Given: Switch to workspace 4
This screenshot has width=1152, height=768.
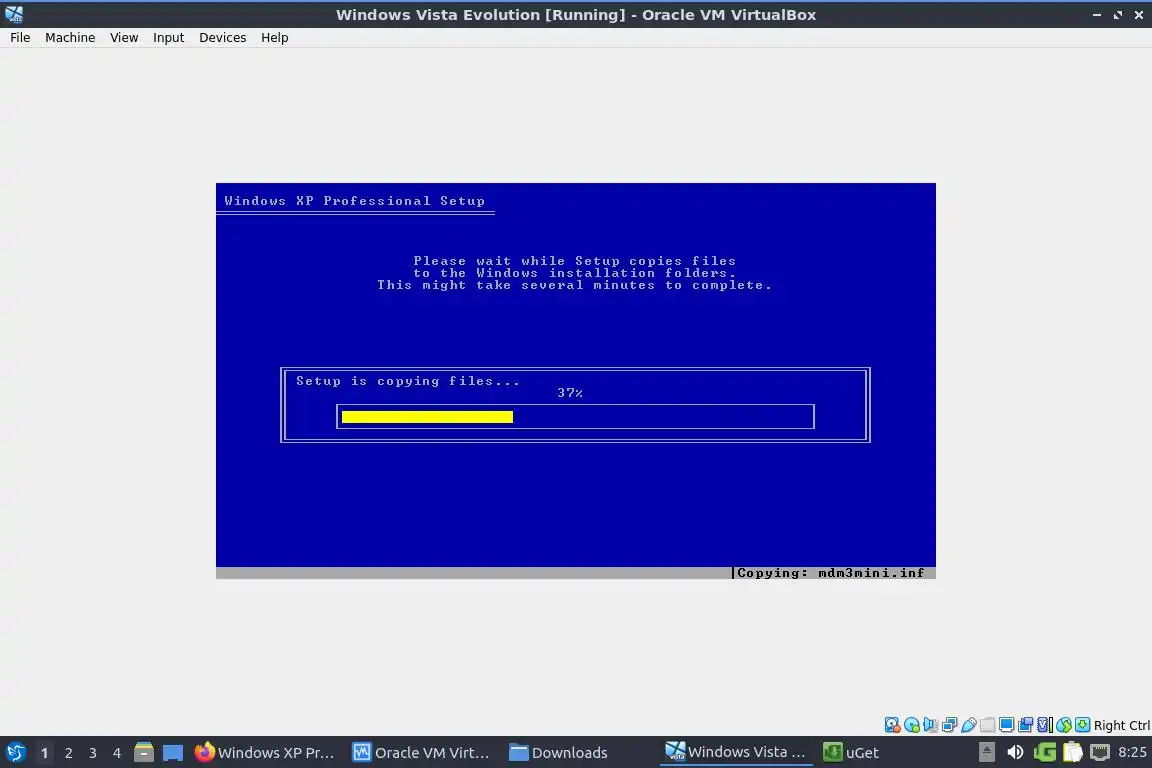Looking at the screenshot, I should 117,753.
